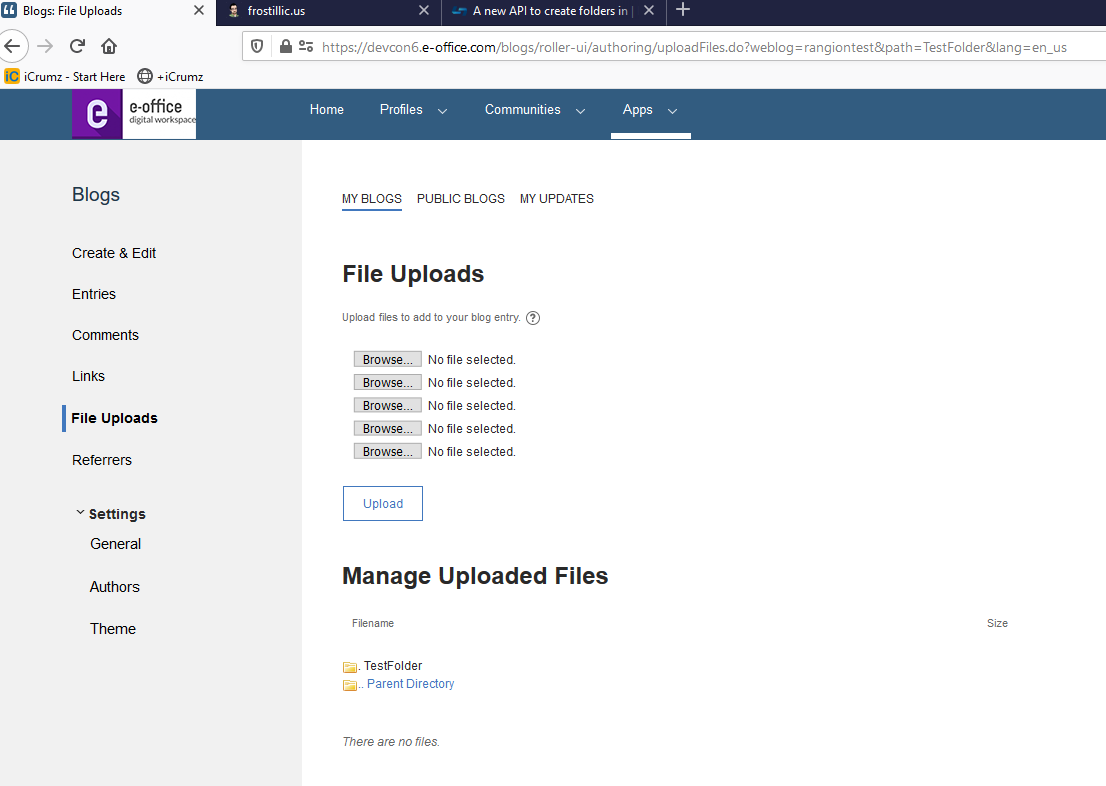The width and height of the screenshot is (1106, 786).
Task: Click the help question mark icon
Action: tap(533, 318)
